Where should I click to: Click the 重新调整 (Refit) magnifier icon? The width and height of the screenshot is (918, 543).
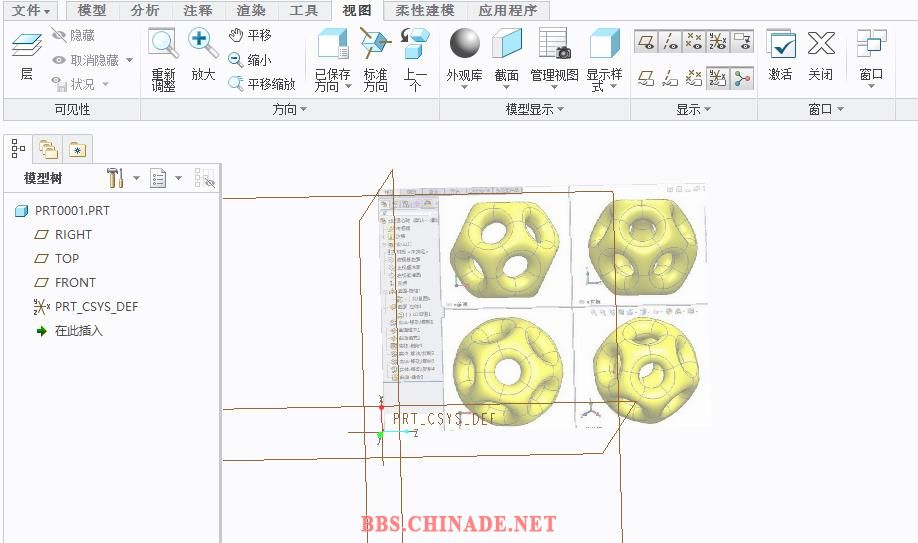click(x=163, y=45)
